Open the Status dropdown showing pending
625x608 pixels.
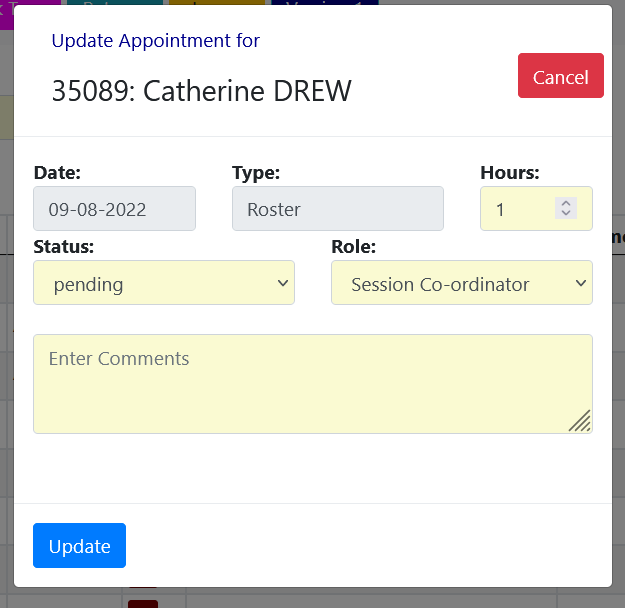click(164, 283)
